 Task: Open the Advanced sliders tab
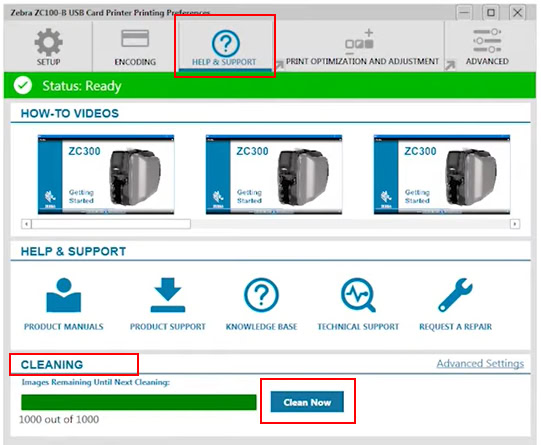(x=487, y=47)
